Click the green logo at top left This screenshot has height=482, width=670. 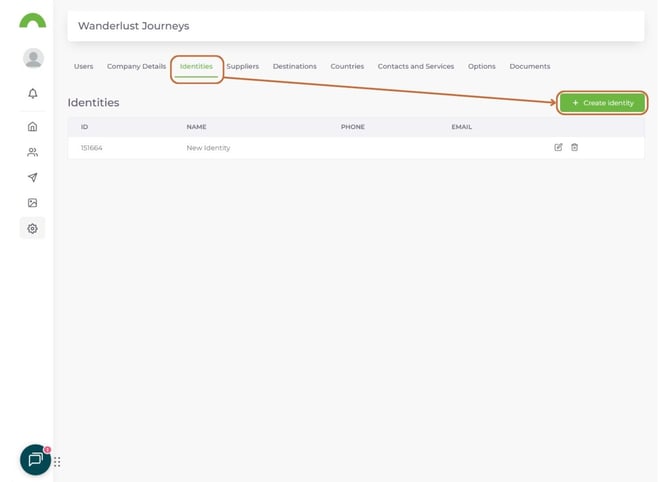click(x=32, y=21)
